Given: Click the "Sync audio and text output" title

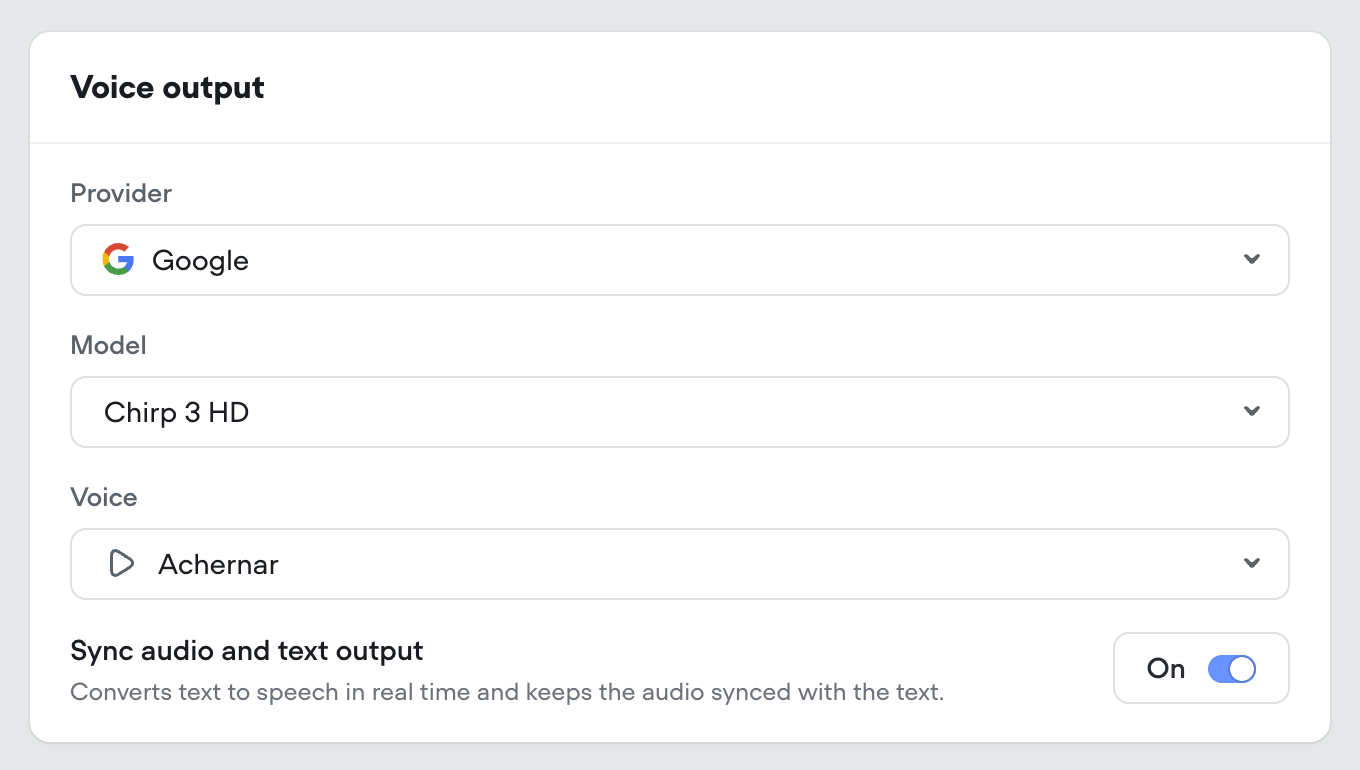Looking at the screenshot, I should [247, 651].
